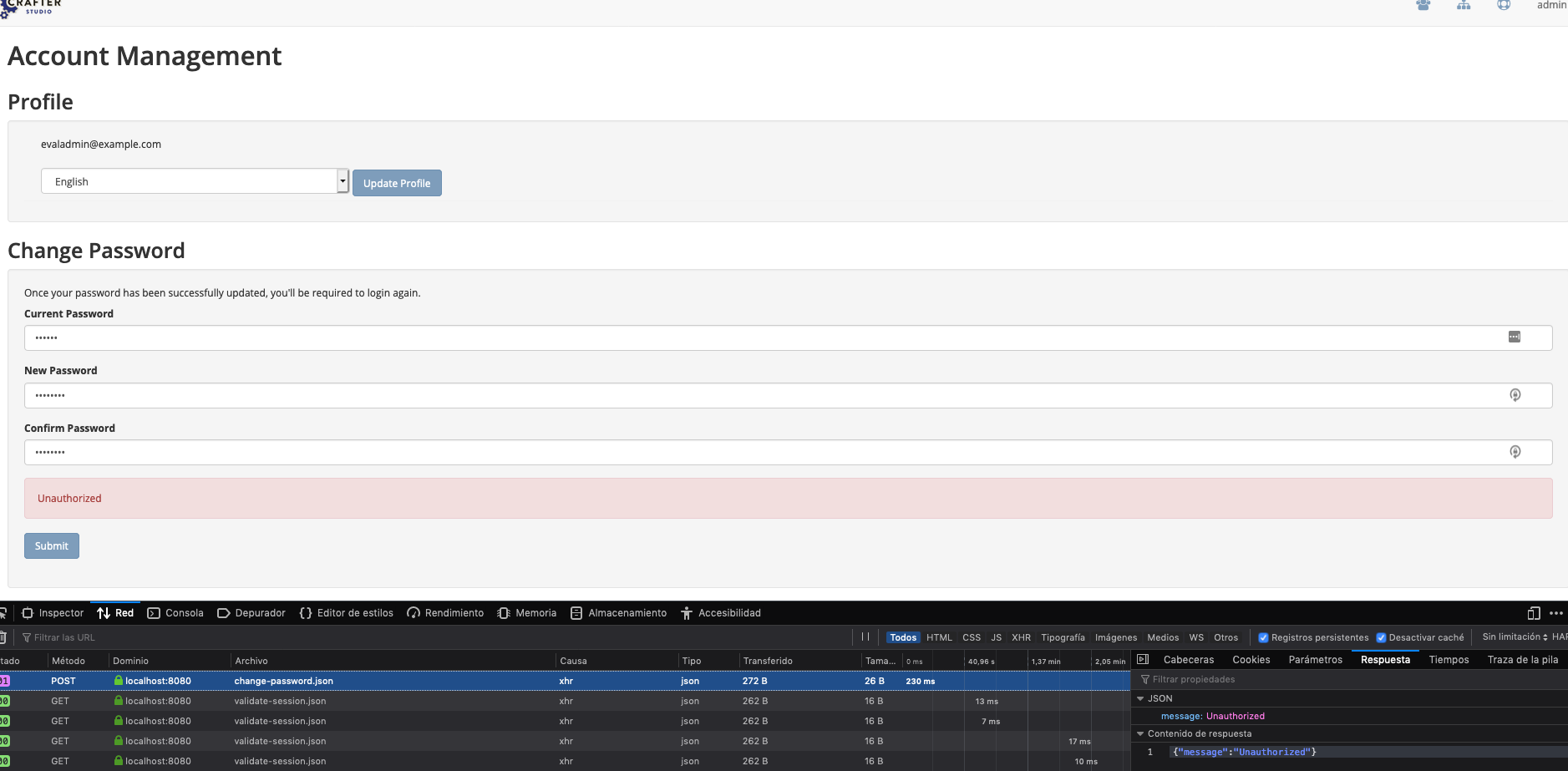This screenshot has height=771, width=1568.
Task: Switch to Consola tab
Action: (175, 613)
